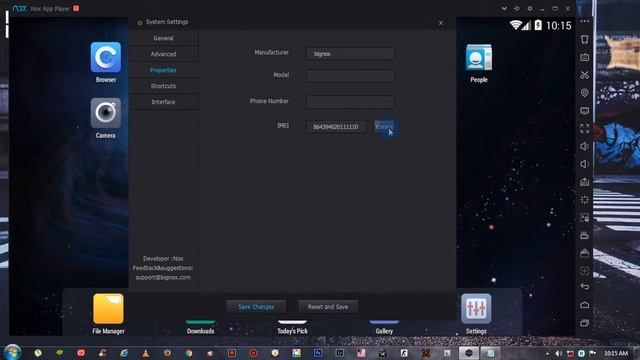Click the volume down sidebar icon

pyautogui.click(x=584, y=164)
